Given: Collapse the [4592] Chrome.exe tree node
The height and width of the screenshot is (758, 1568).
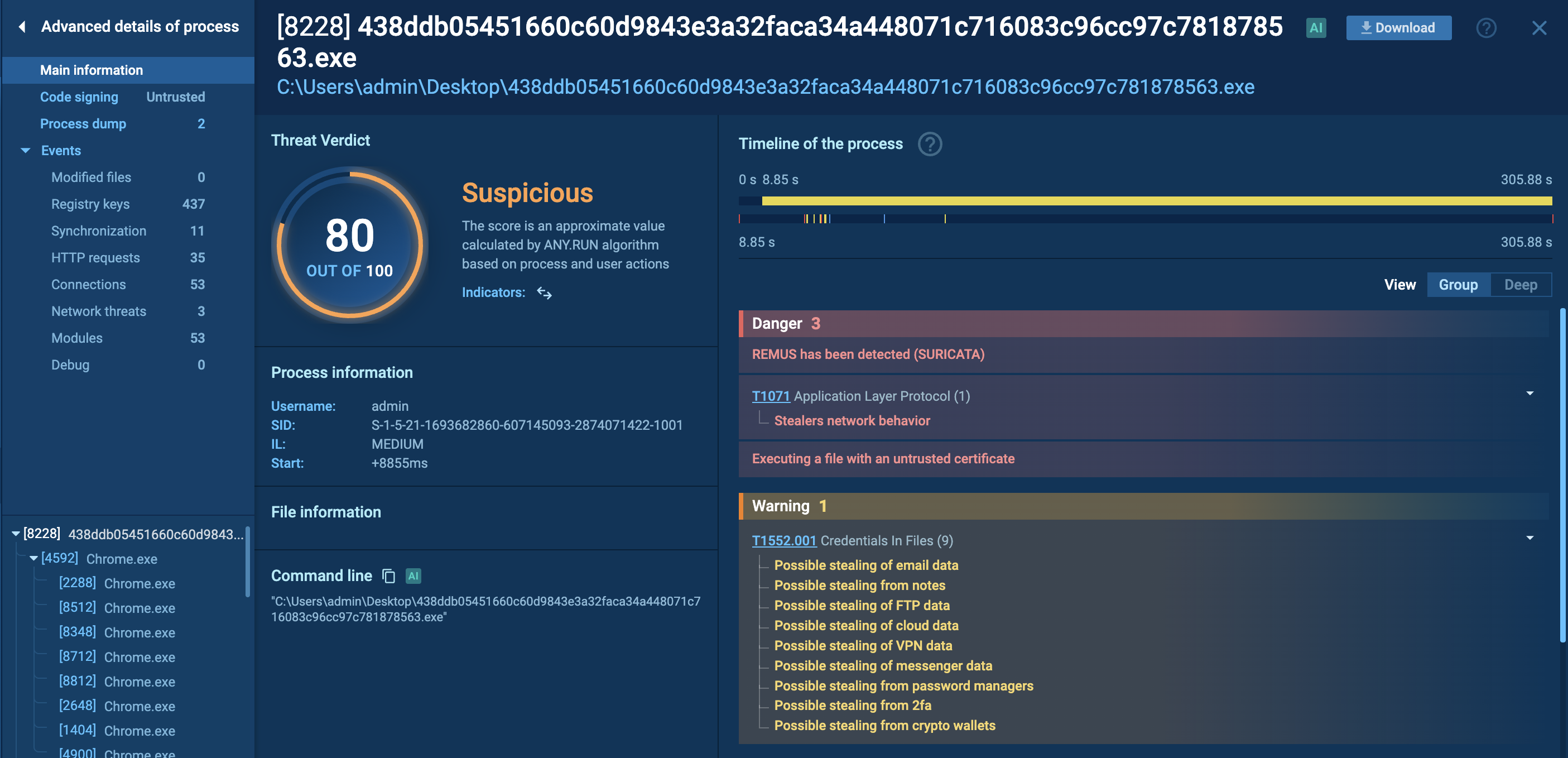Looking at the screenshot, I should pyautogui.click(x=33, y=558).
